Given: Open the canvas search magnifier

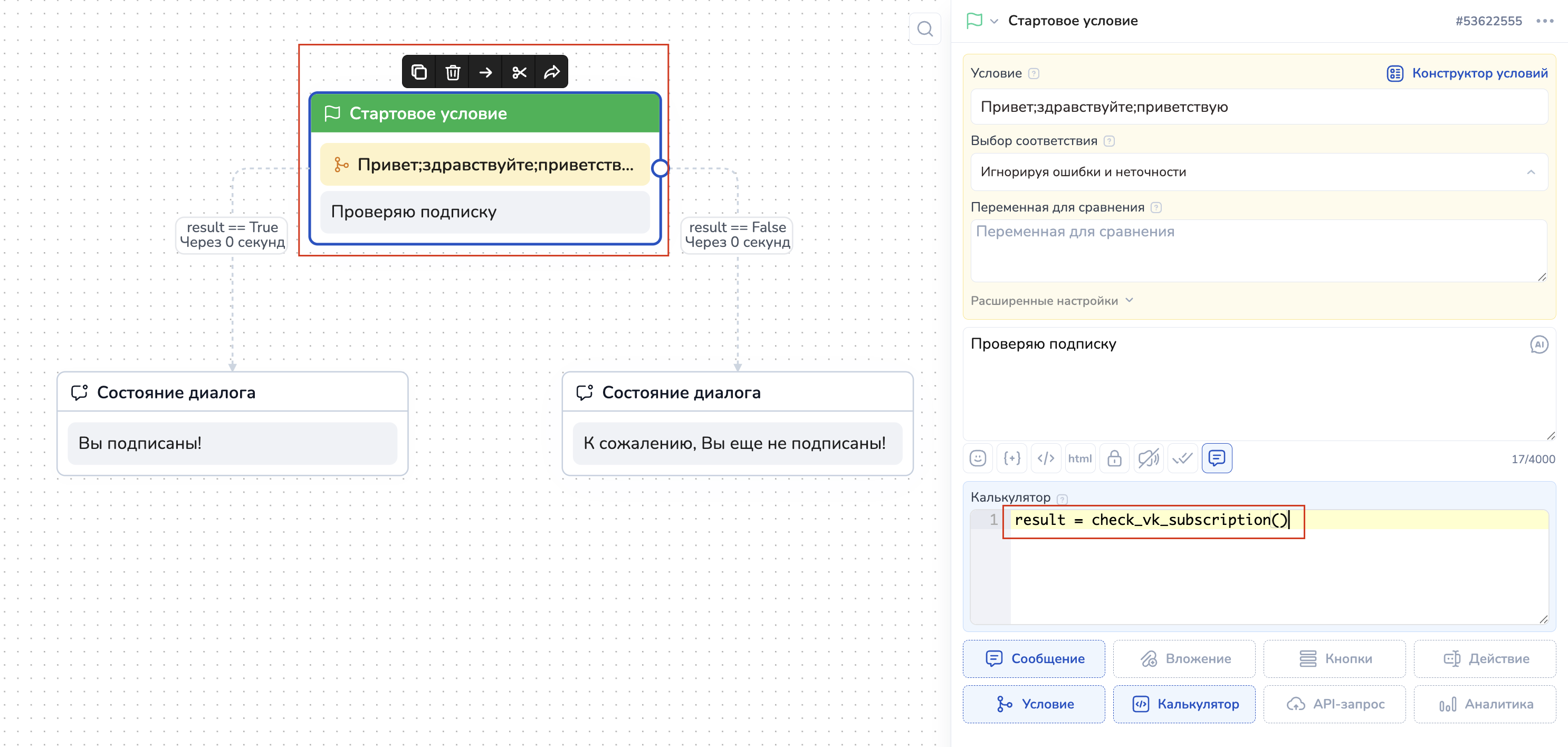Looking at the screenshot, I should pyautogui.click(x=925, y=28).
